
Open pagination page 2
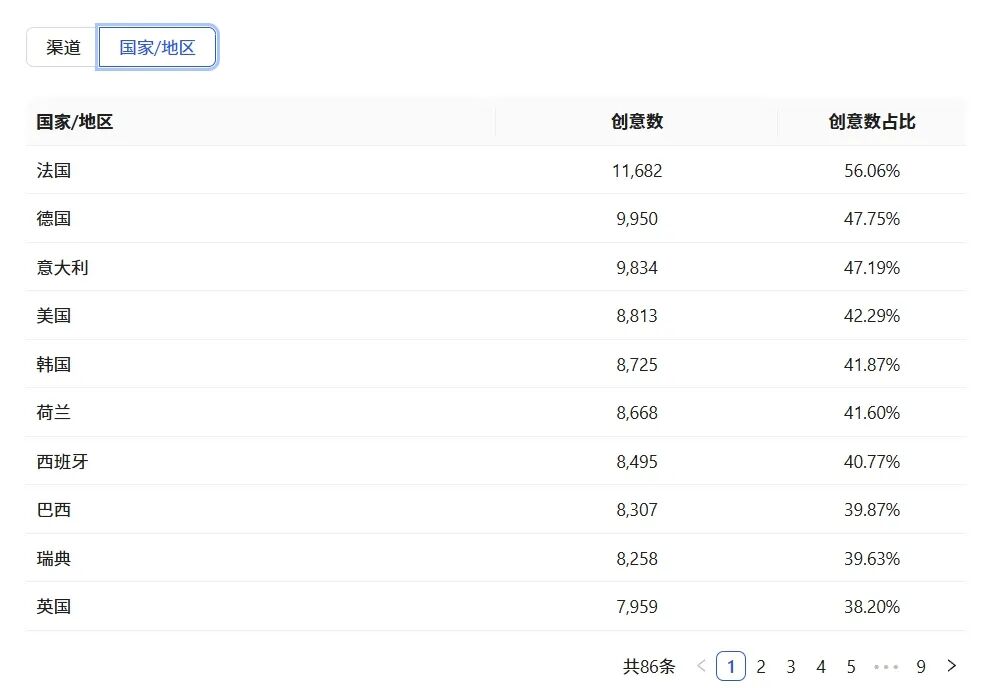761,667
